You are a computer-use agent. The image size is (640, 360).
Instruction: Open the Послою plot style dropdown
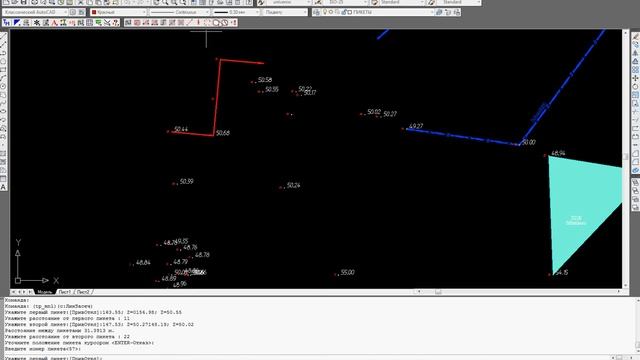click(284, 12)
